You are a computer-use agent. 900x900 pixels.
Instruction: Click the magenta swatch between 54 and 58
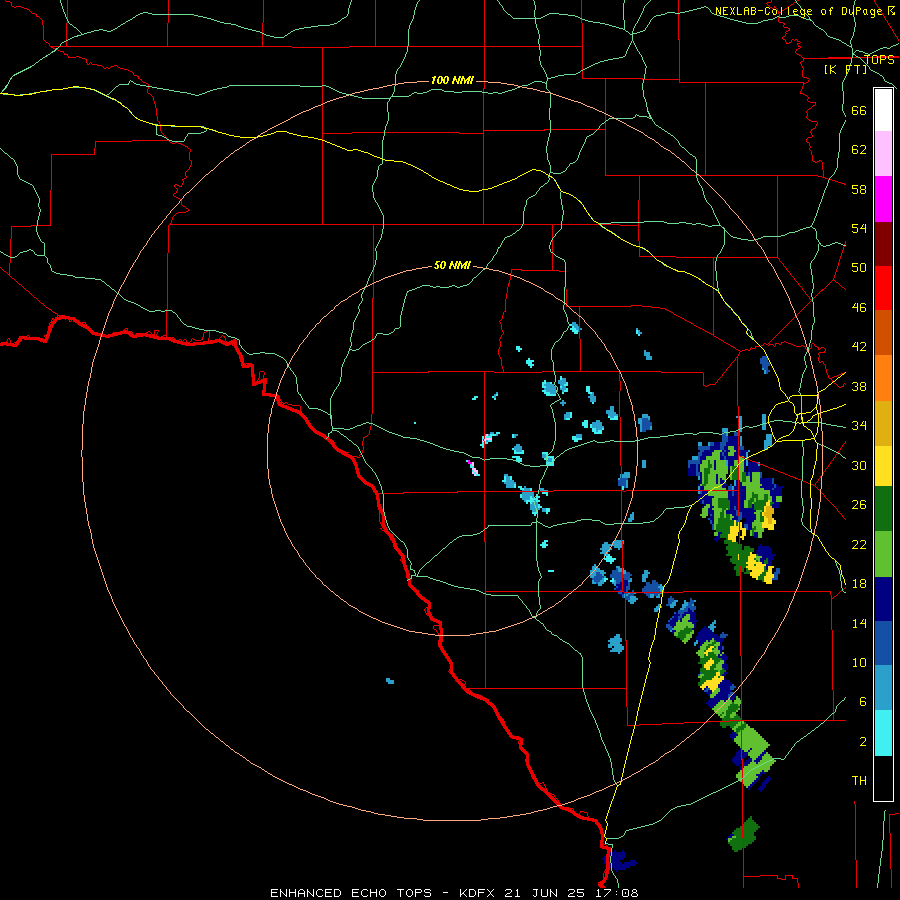coord(883,199)
